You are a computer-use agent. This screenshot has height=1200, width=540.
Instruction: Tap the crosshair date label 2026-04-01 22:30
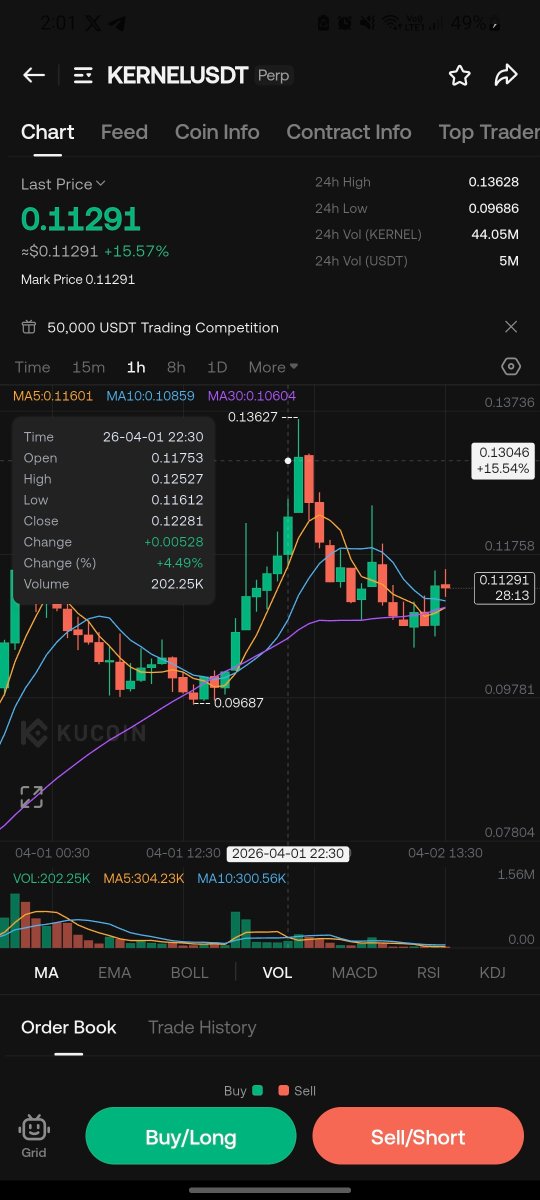(x=288, y=853)
